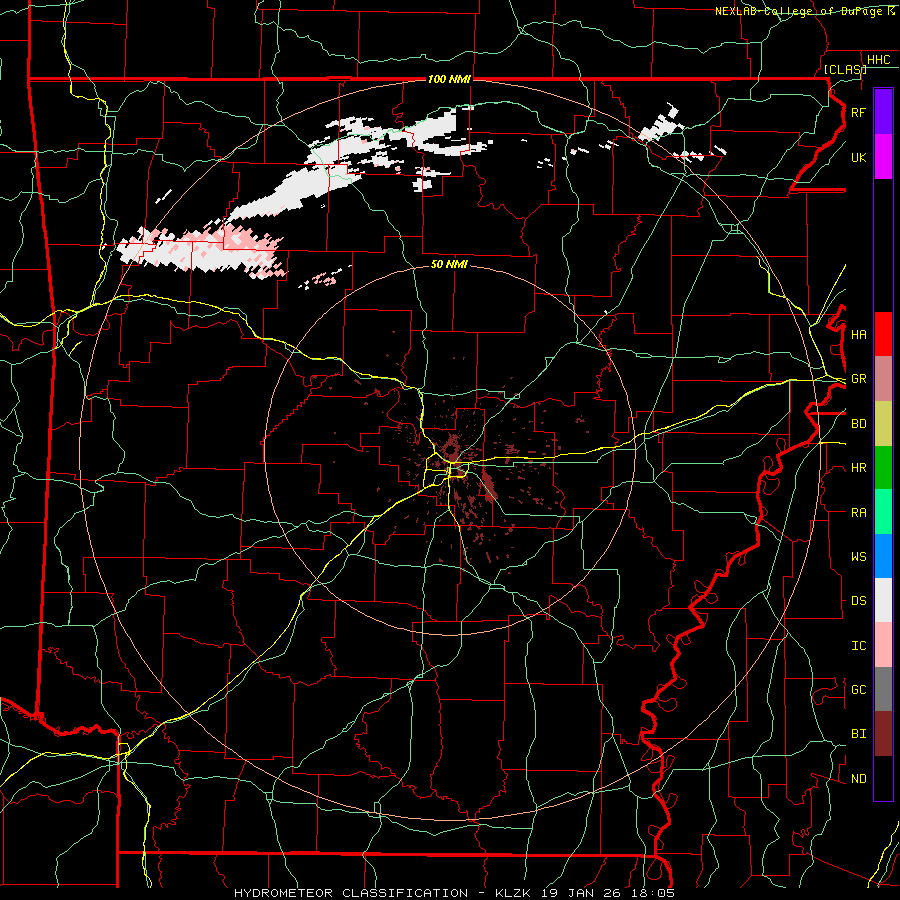The image size is (900, 900).
Task: Click the BI legend label
Action: [x=858, y=734]
